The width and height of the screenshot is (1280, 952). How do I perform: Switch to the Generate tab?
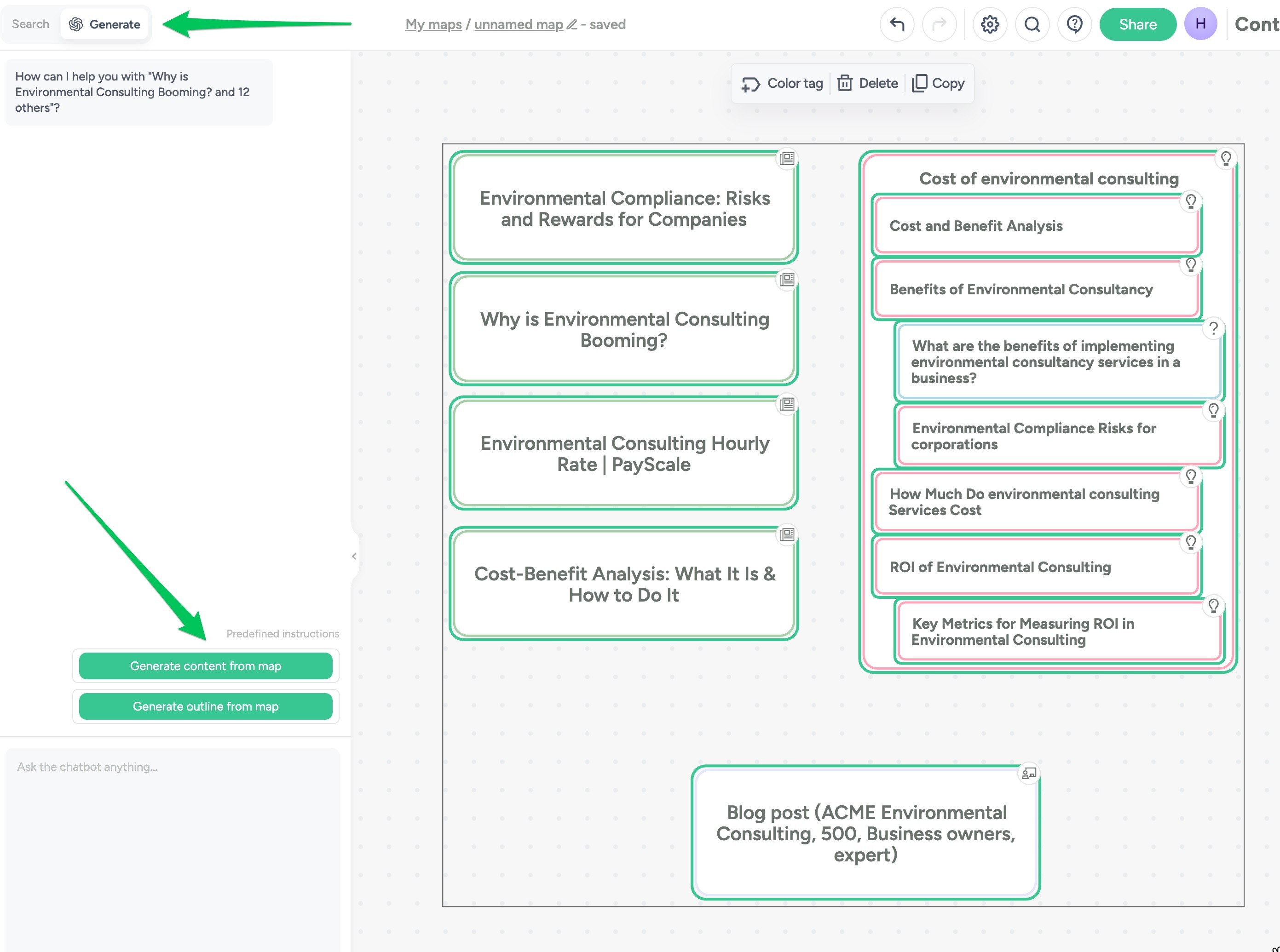(104, 24)
